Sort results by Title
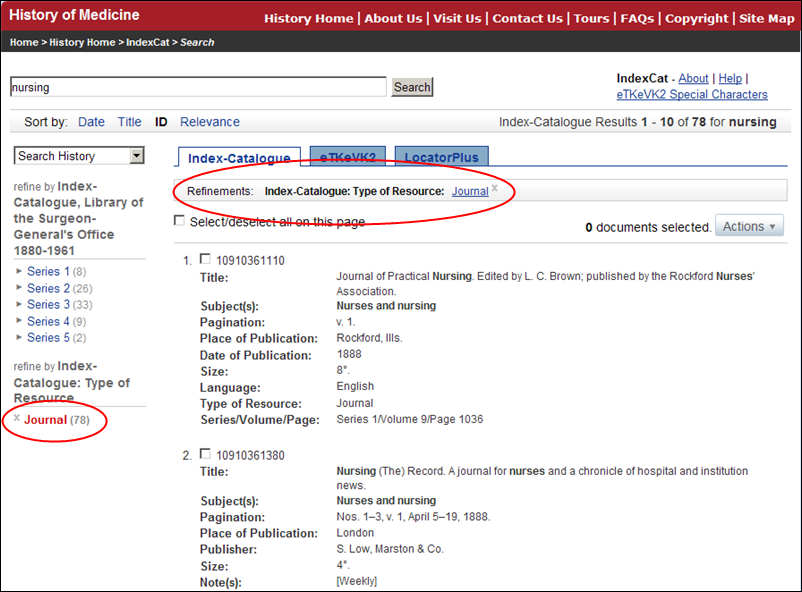Viewport: 802px width, 592px height. [x=129, y=122]
